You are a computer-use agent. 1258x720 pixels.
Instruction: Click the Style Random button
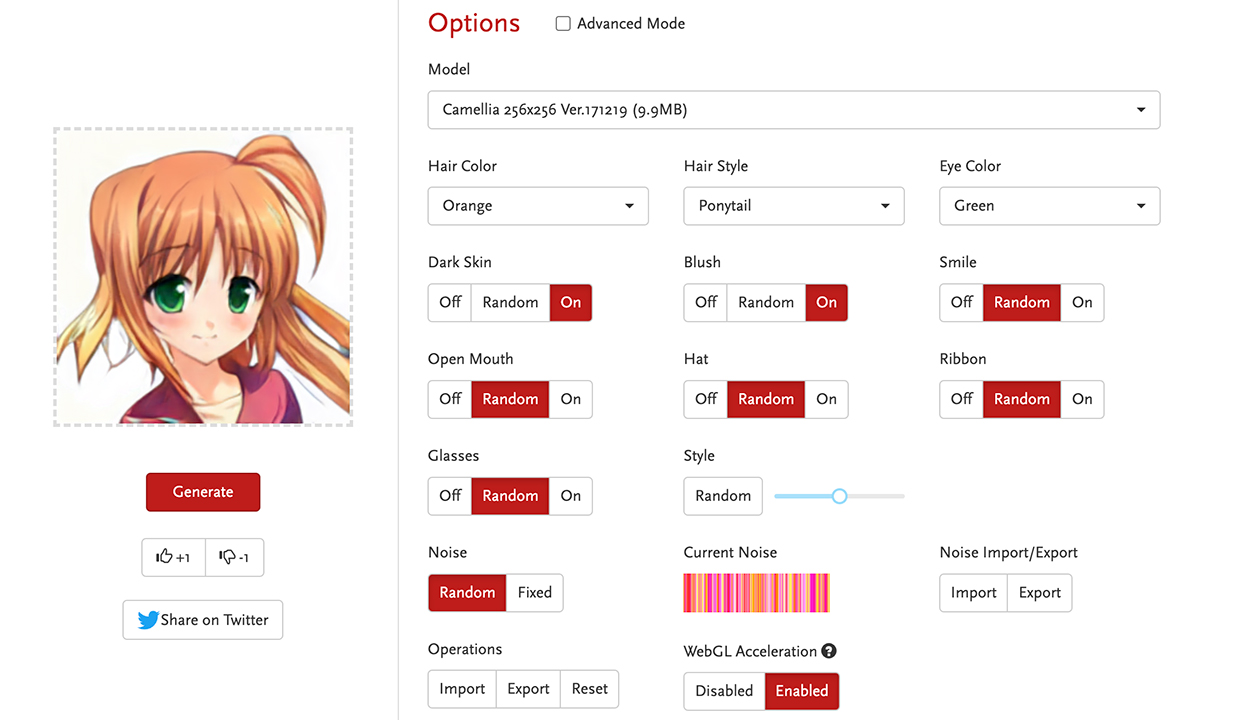tap(723, 496)
